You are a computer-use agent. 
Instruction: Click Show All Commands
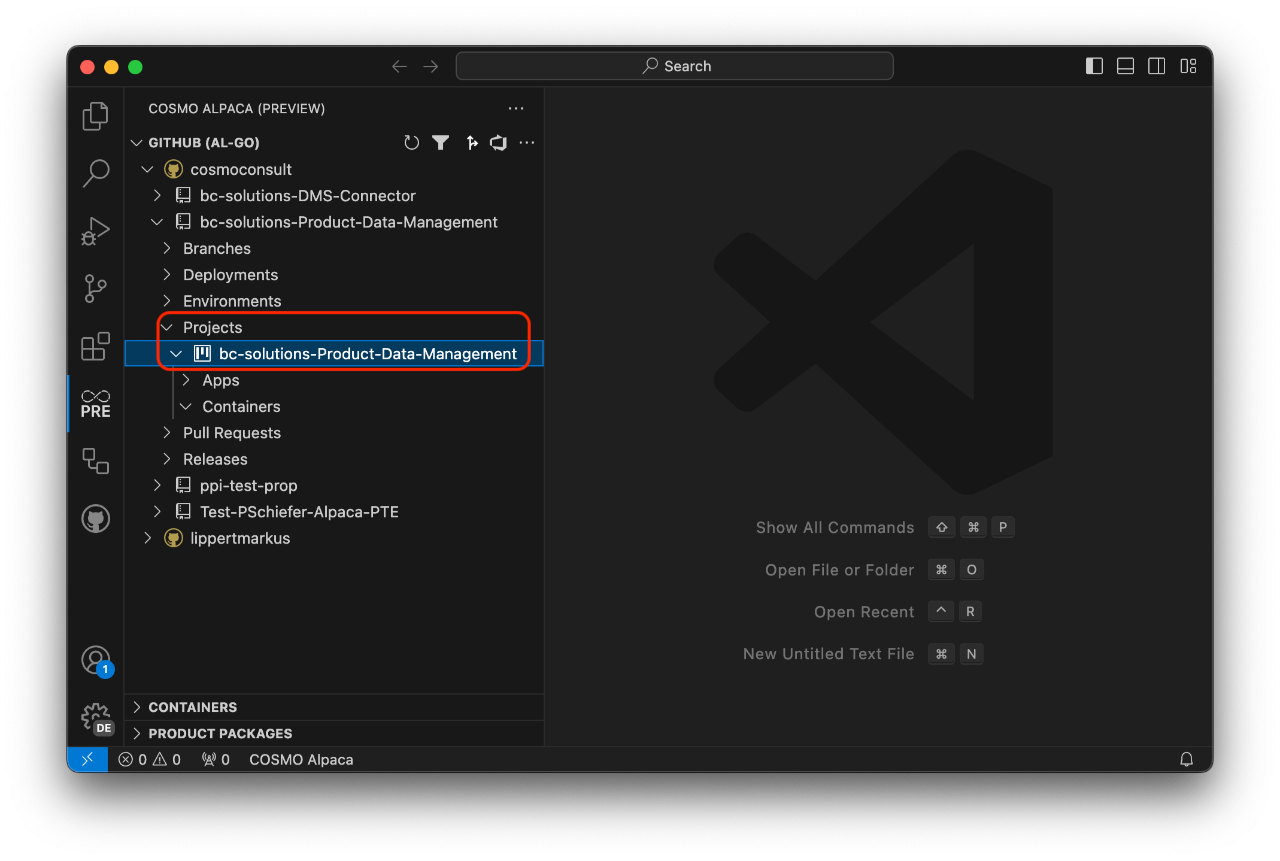(x=835, y=527)
